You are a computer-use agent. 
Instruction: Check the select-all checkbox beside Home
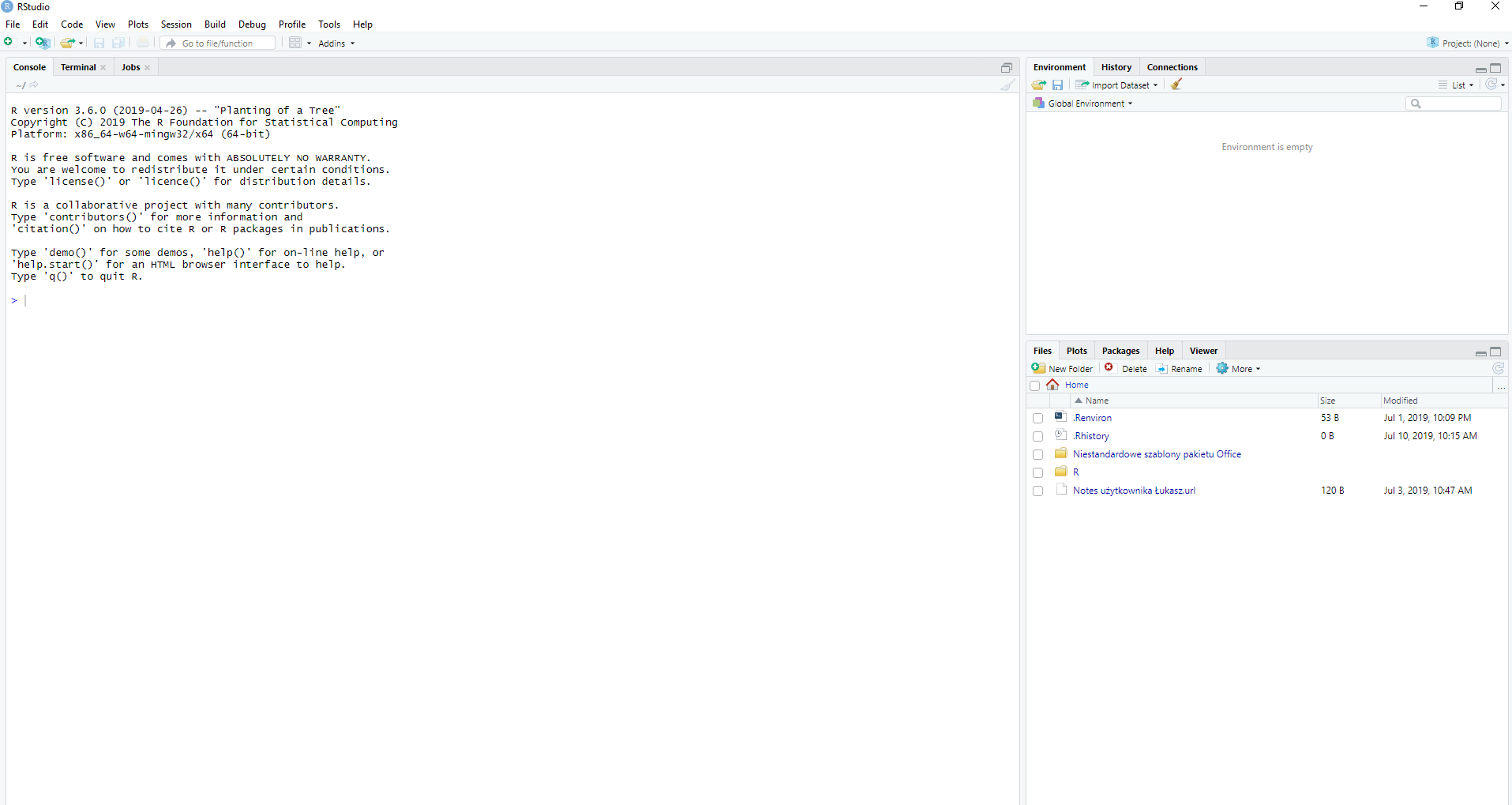pos(1035,386)
